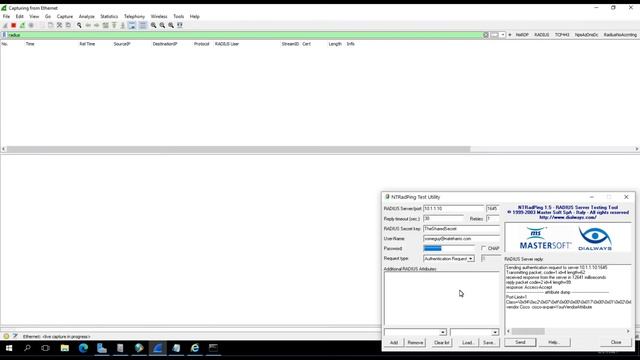Apply the TCPHS filter shortcut button
Image resolution: width=640 pixels, height=360 pixels.
[x=562, y=35]
